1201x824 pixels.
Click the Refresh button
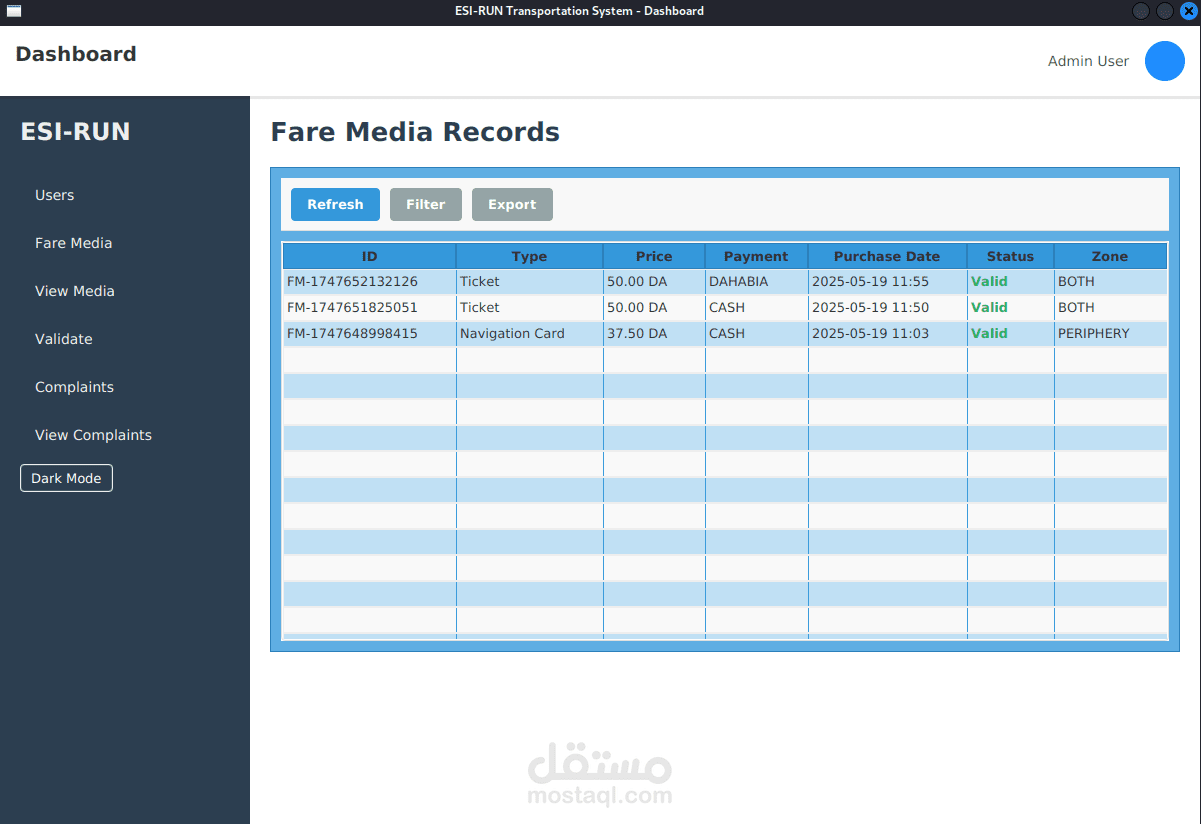[x=335, y=204]
